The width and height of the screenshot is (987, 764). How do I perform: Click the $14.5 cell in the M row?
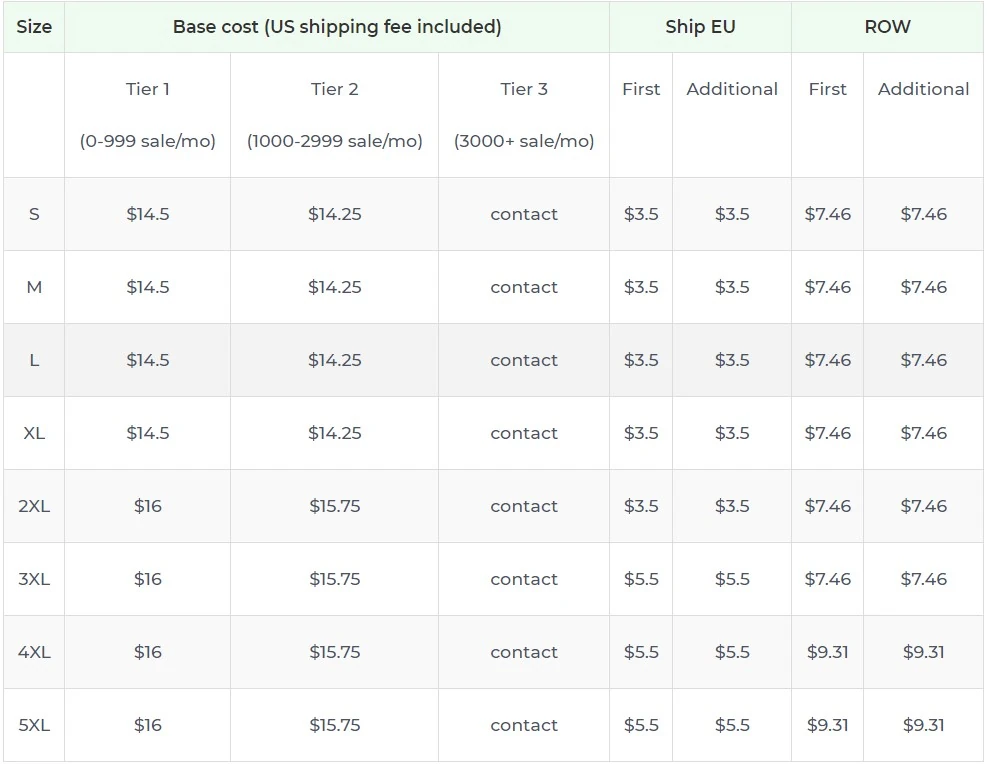point(147,287)
